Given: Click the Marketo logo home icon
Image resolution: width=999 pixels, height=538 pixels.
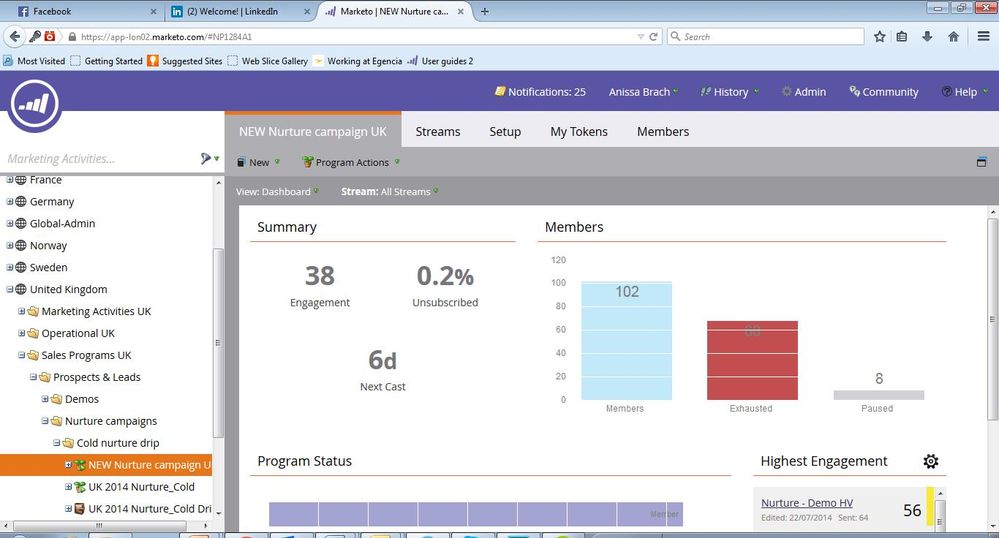Looking at the screenshot, I should point(34,105).
